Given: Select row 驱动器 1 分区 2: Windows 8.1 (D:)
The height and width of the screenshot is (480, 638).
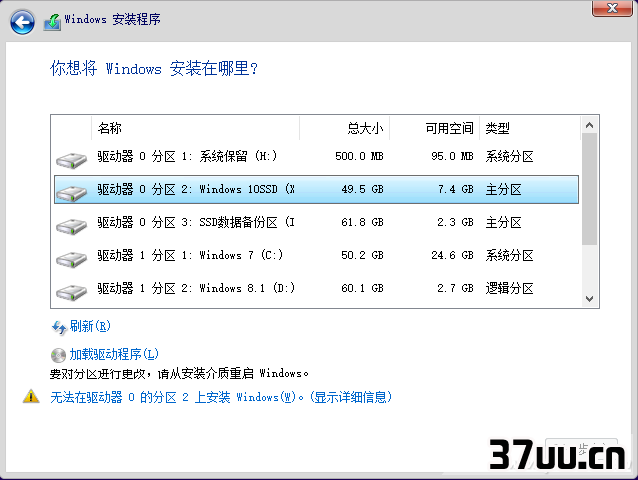Looking at the screenshot, I should [316, 288].
